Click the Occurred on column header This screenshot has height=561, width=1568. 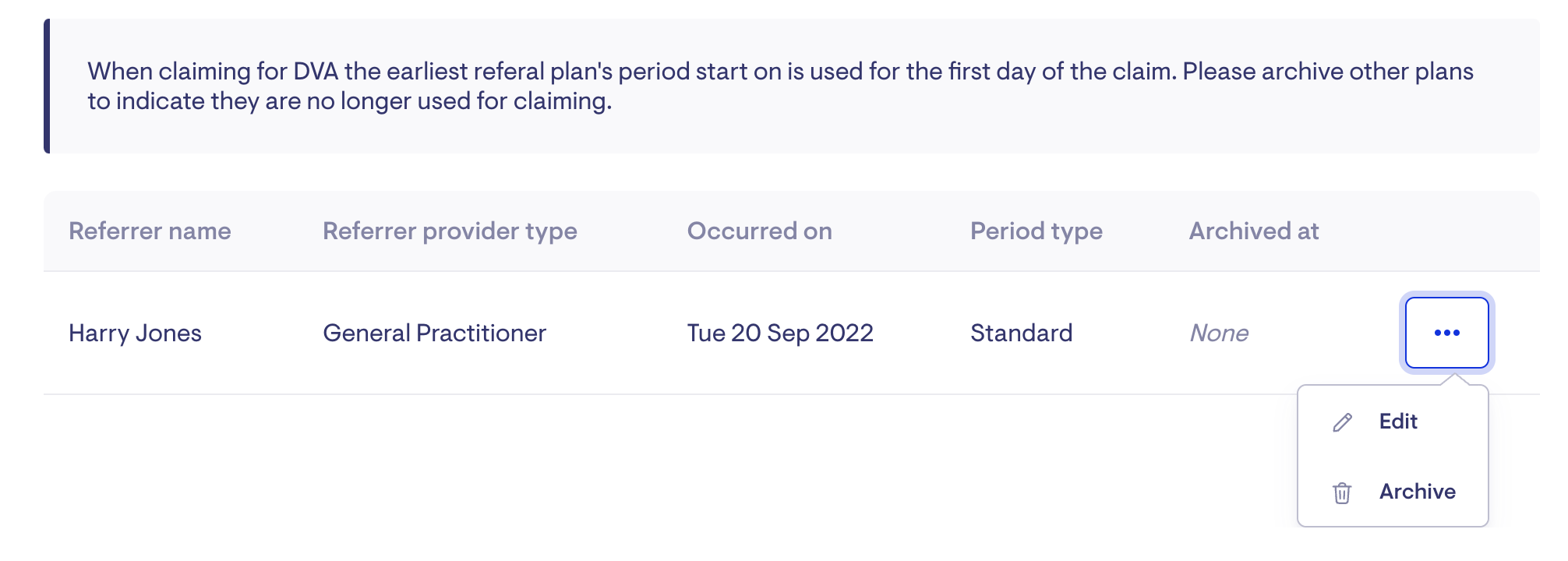pos(759,231)
